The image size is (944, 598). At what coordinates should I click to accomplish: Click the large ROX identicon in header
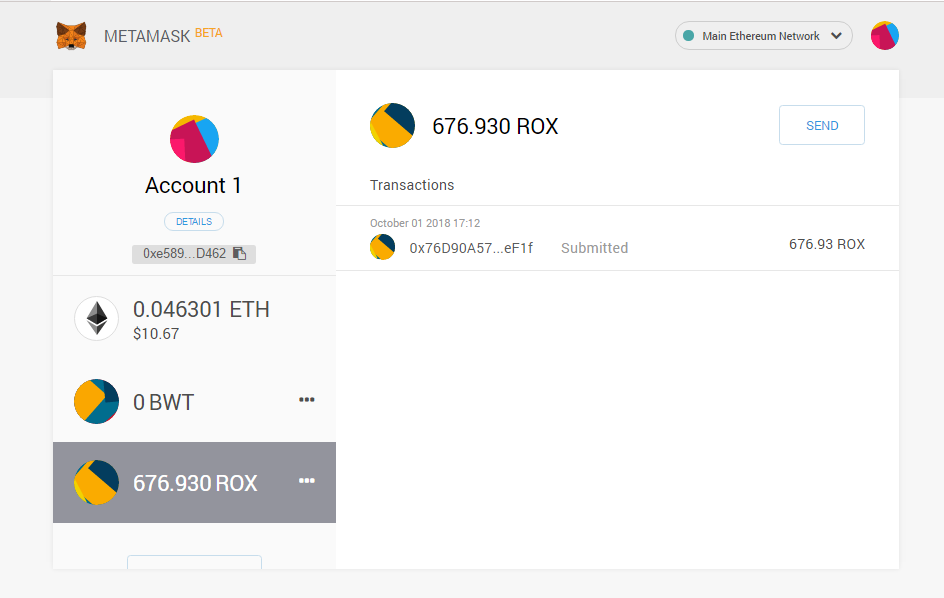(x=392, y=125)
